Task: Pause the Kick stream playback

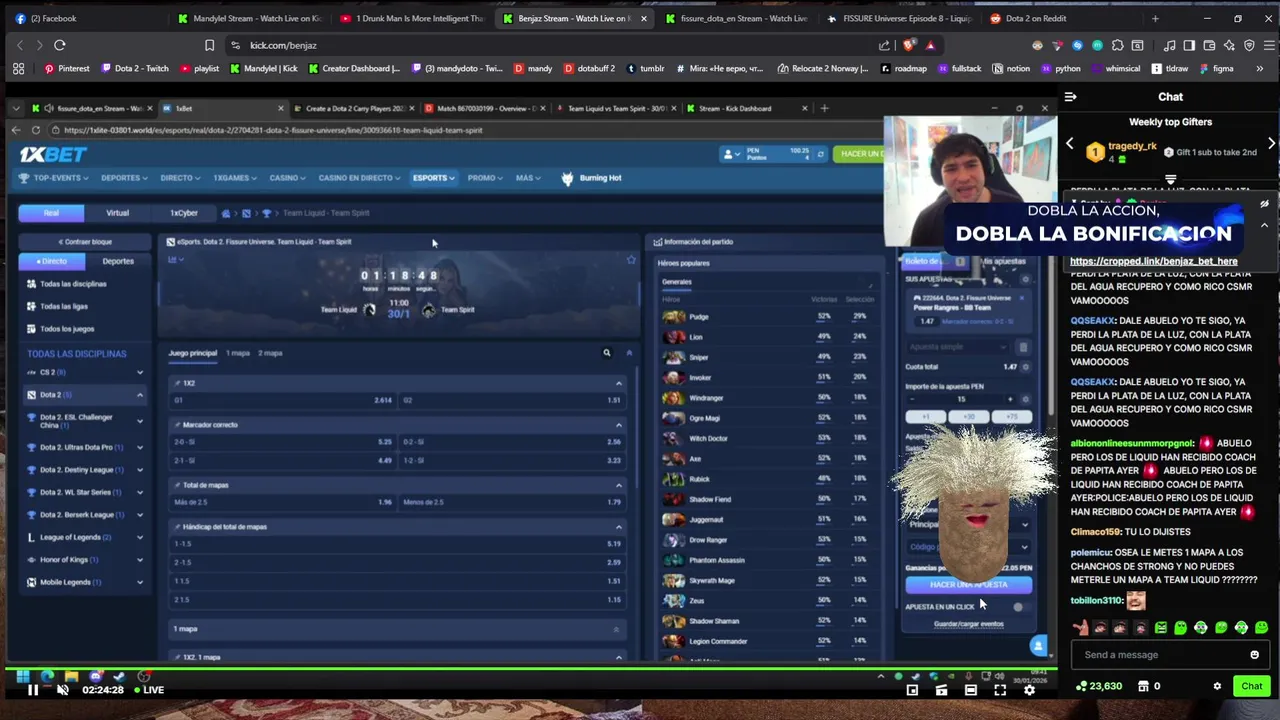Action: coord(32,690)
